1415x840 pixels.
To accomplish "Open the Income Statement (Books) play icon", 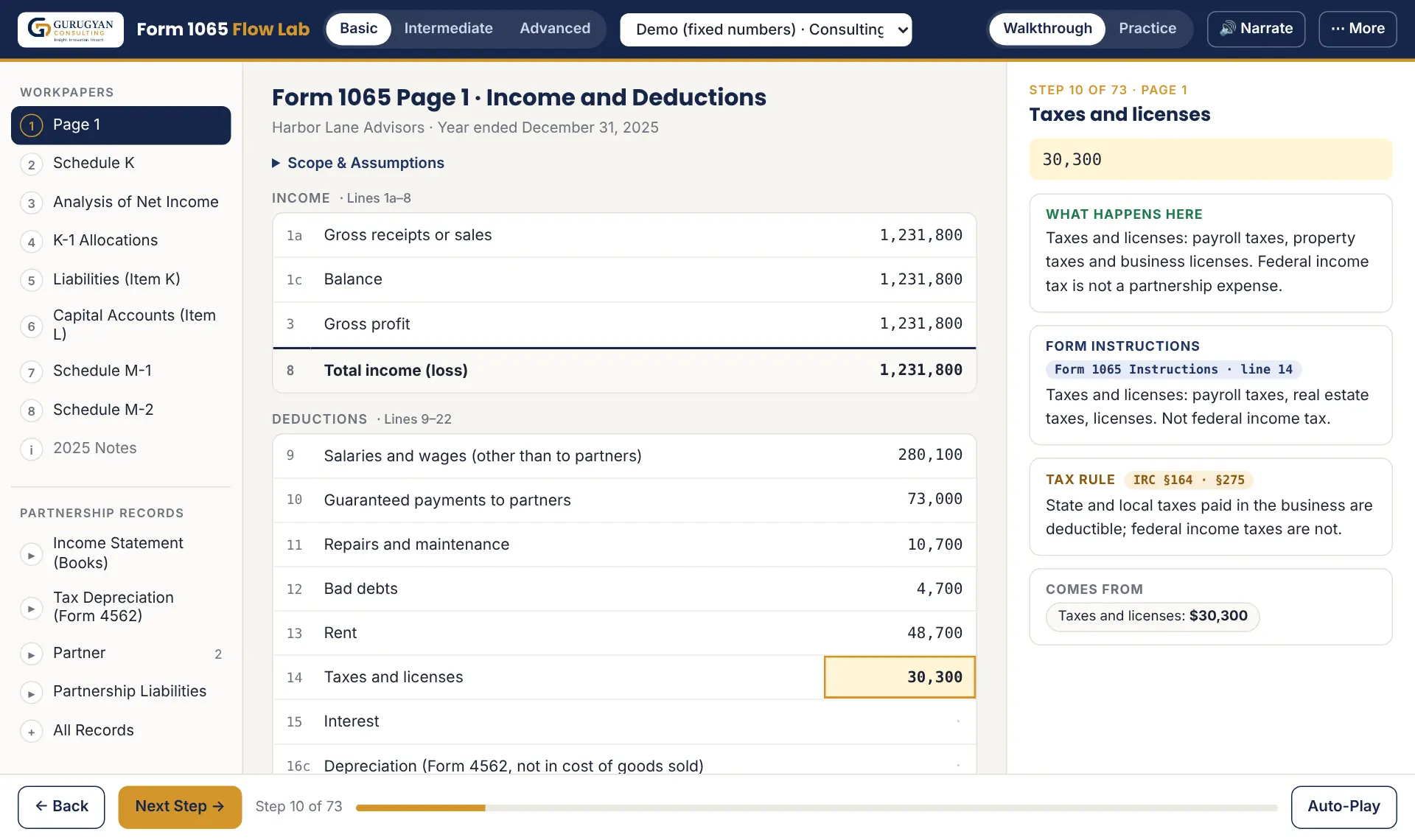I will (31, 555).
